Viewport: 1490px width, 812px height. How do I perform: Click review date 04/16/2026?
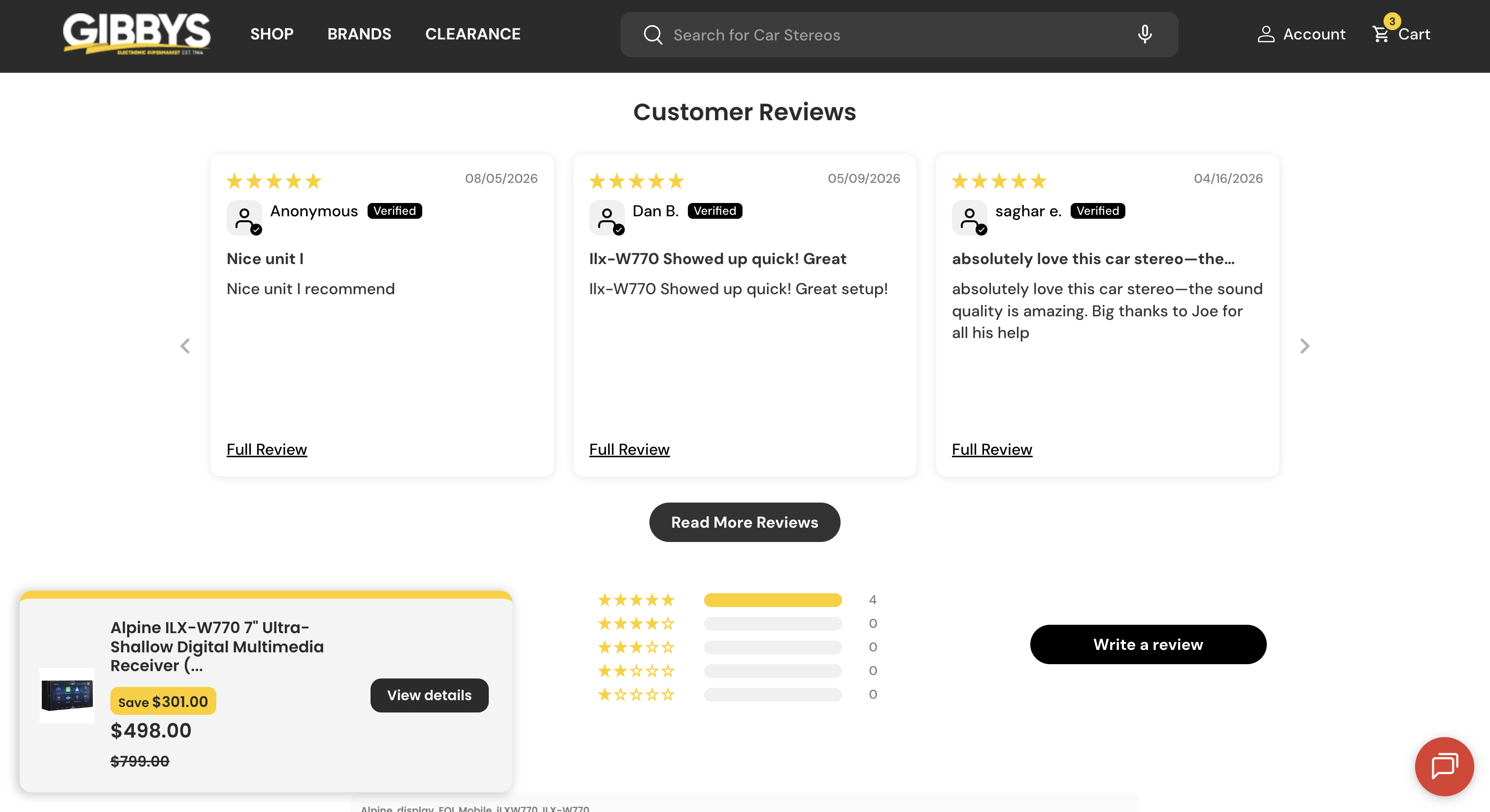(x=1228, y=178)
